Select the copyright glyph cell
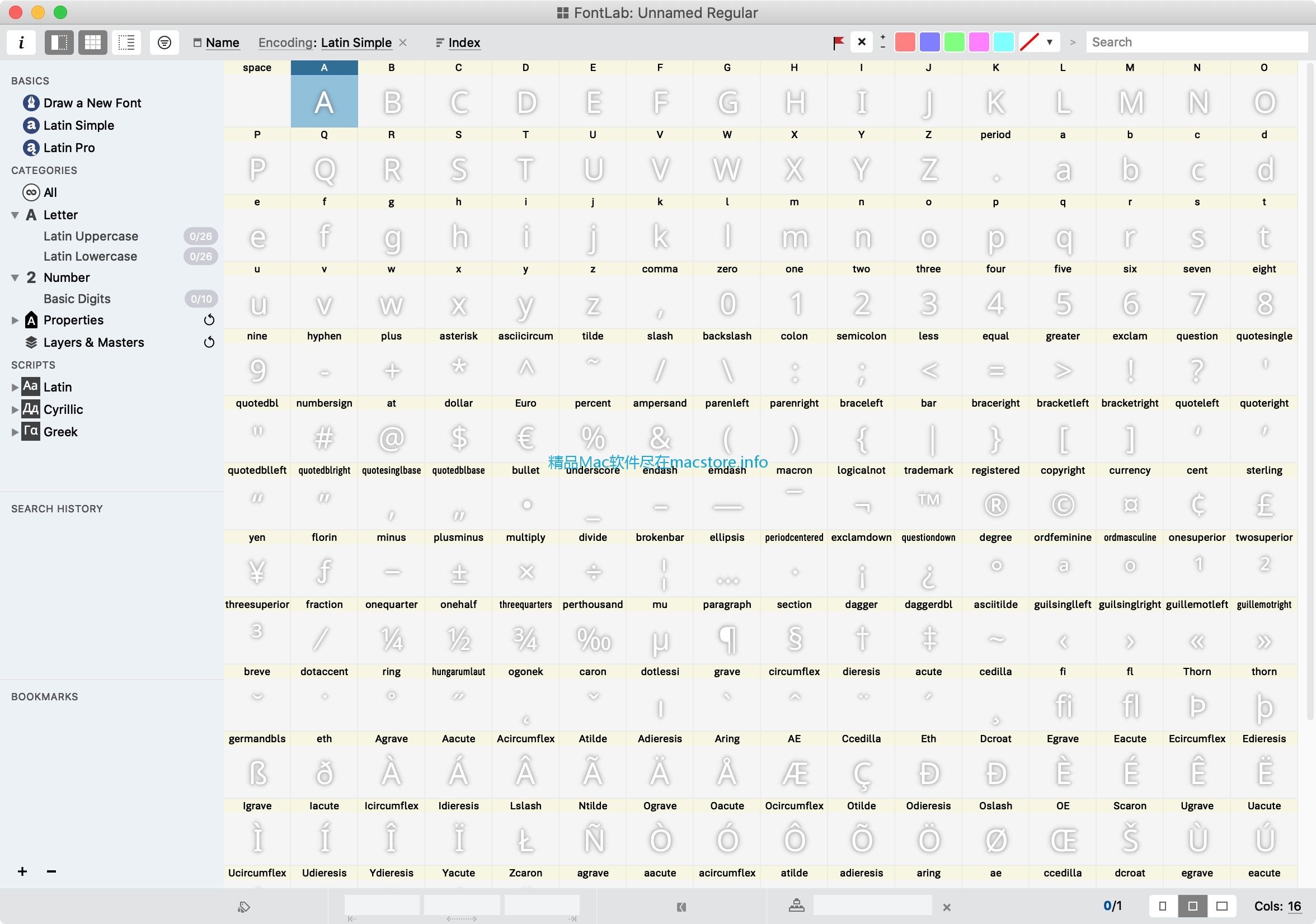Screen dimensions: 1316x924 pyautogui.click(x=1063, y=497)
